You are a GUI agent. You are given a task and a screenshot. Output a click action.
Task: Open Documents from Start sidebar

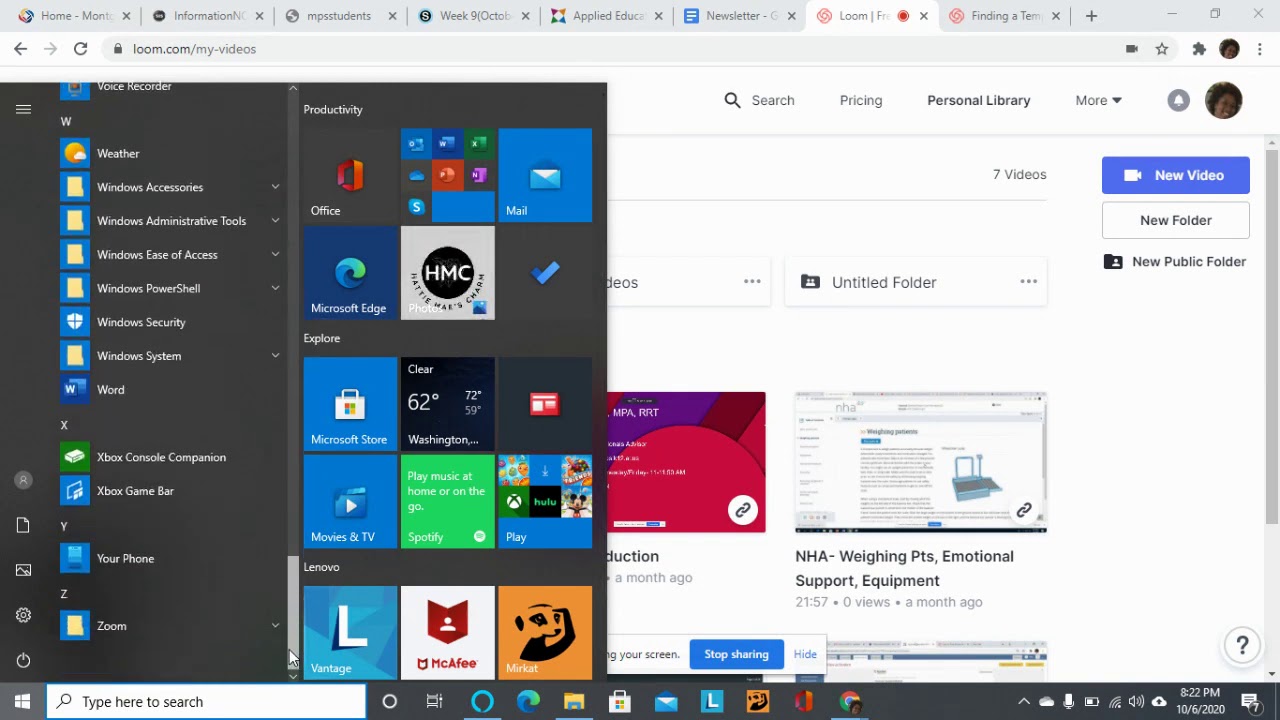click(x=23, y=525)
